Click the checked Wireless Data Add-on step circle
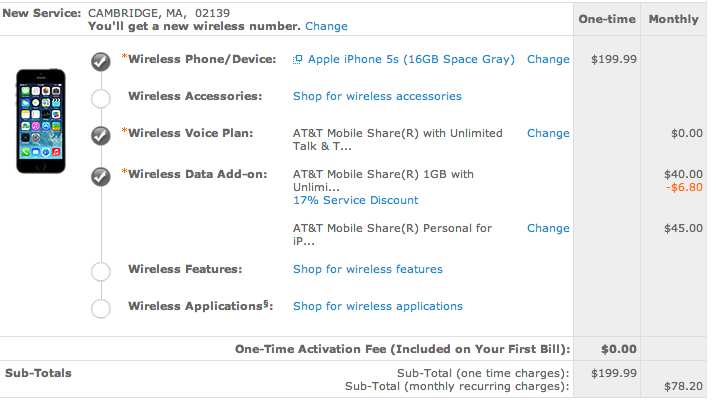The width and height of the screenshot is (716, 400). point(100,177)
